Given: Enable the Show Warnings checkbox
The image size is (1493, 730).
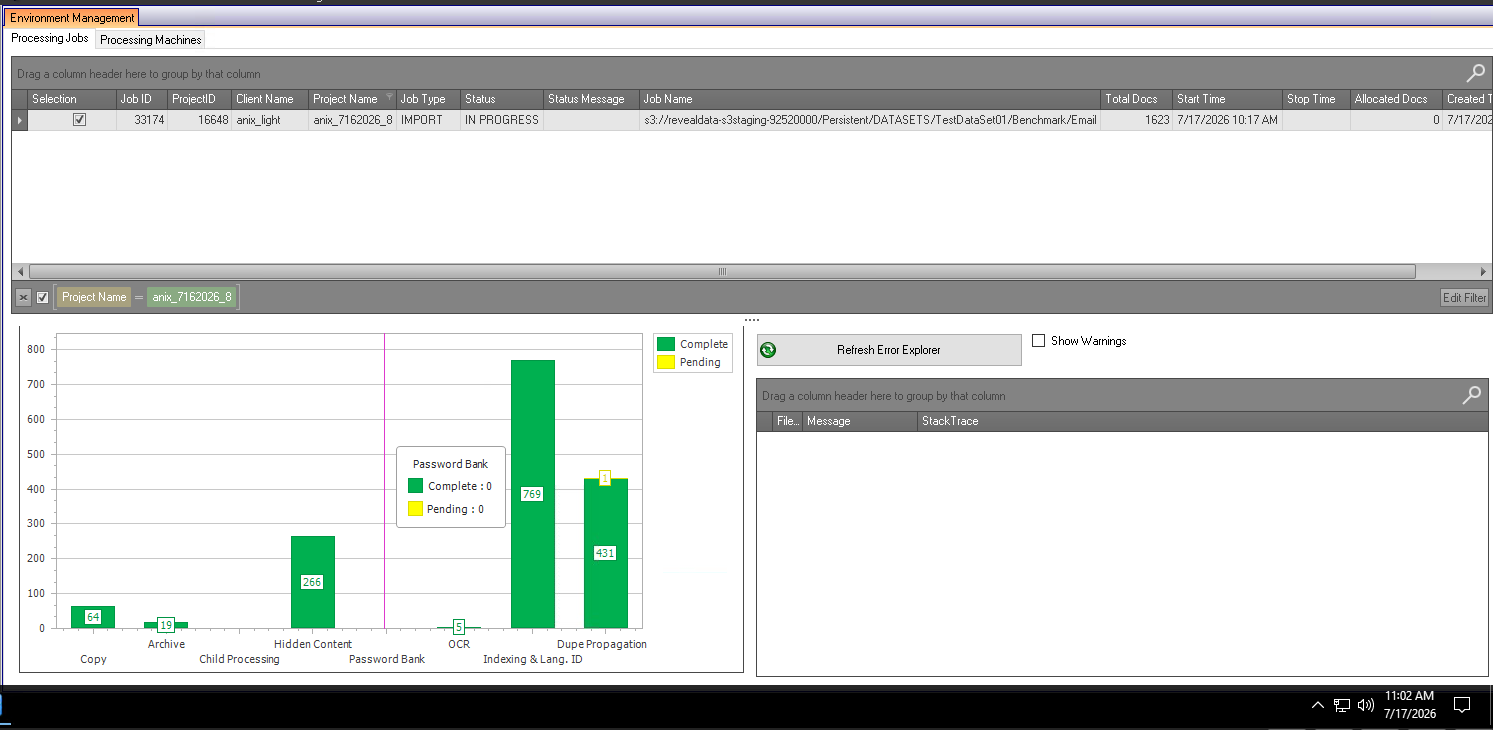Looking at the screenshot, I should [1038, 340].
